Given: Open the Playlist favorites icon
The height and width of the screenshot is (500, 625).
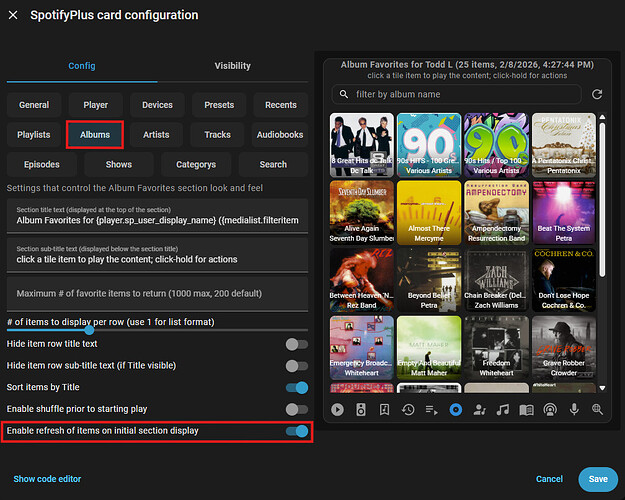Looking at the screenshot, I should click(432, 410).
